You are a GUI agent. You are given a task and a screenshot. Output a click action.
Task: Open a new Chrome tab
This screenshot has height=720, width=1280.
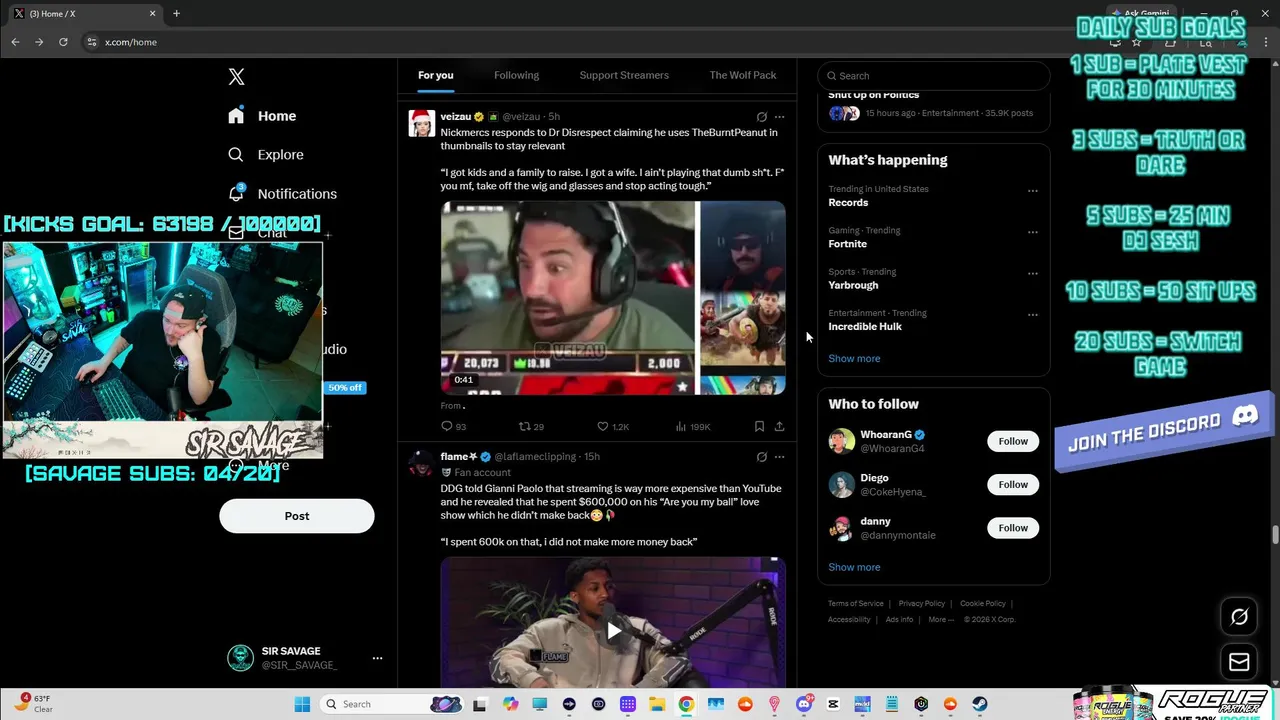point(176,14)
